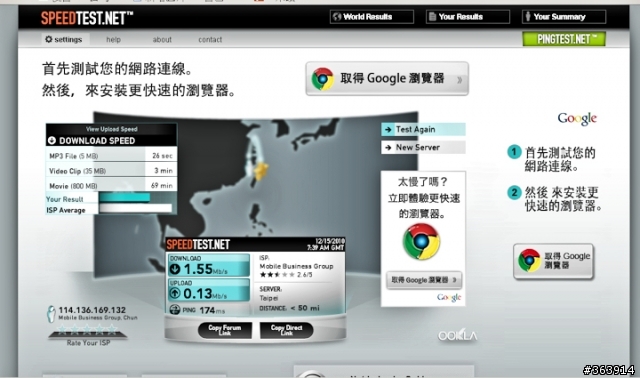Click the 2.6/5 star rating in result card
The width and height of the screenshot is (640, 378).
tap(286, 275)
